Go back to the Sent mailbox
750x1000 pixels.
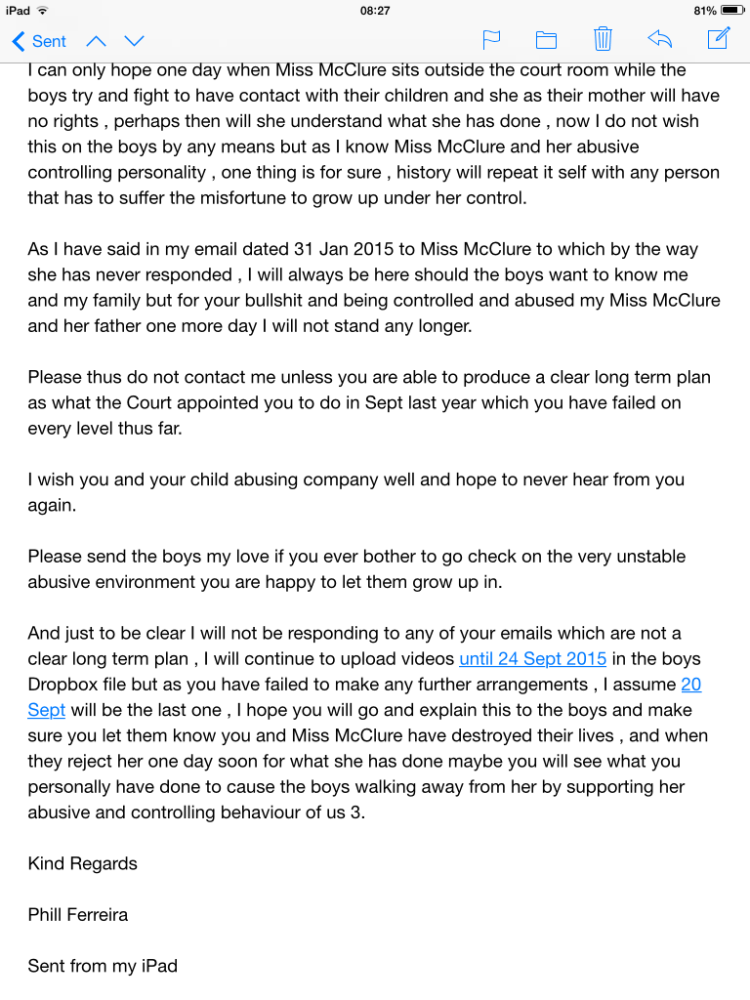tap(38, 41)
